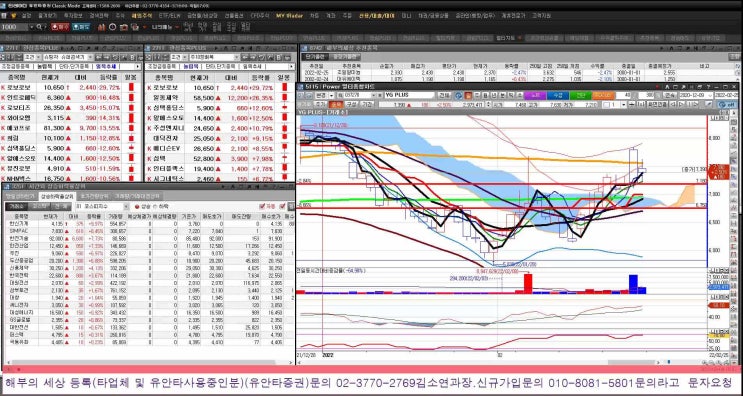The height and width of the screenshot is (396, 743).
Task: Select the active second tab in ranking window
Action: tap(57, 196)
